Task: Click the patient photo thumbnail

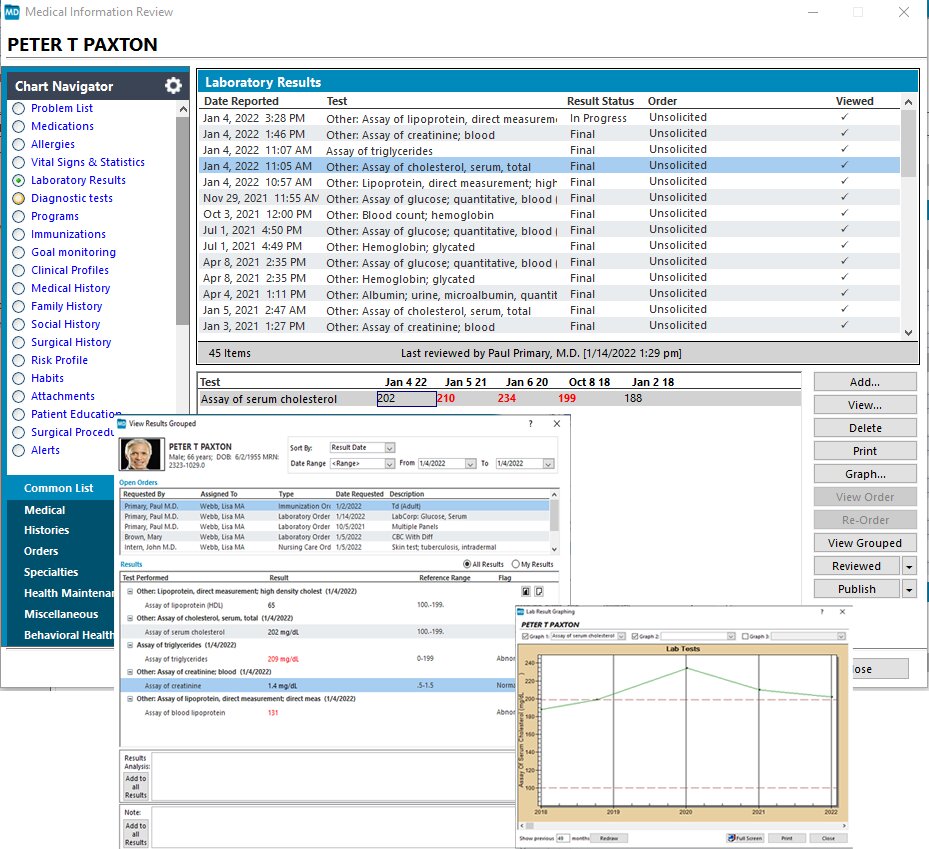Action: tap(140, 455)
